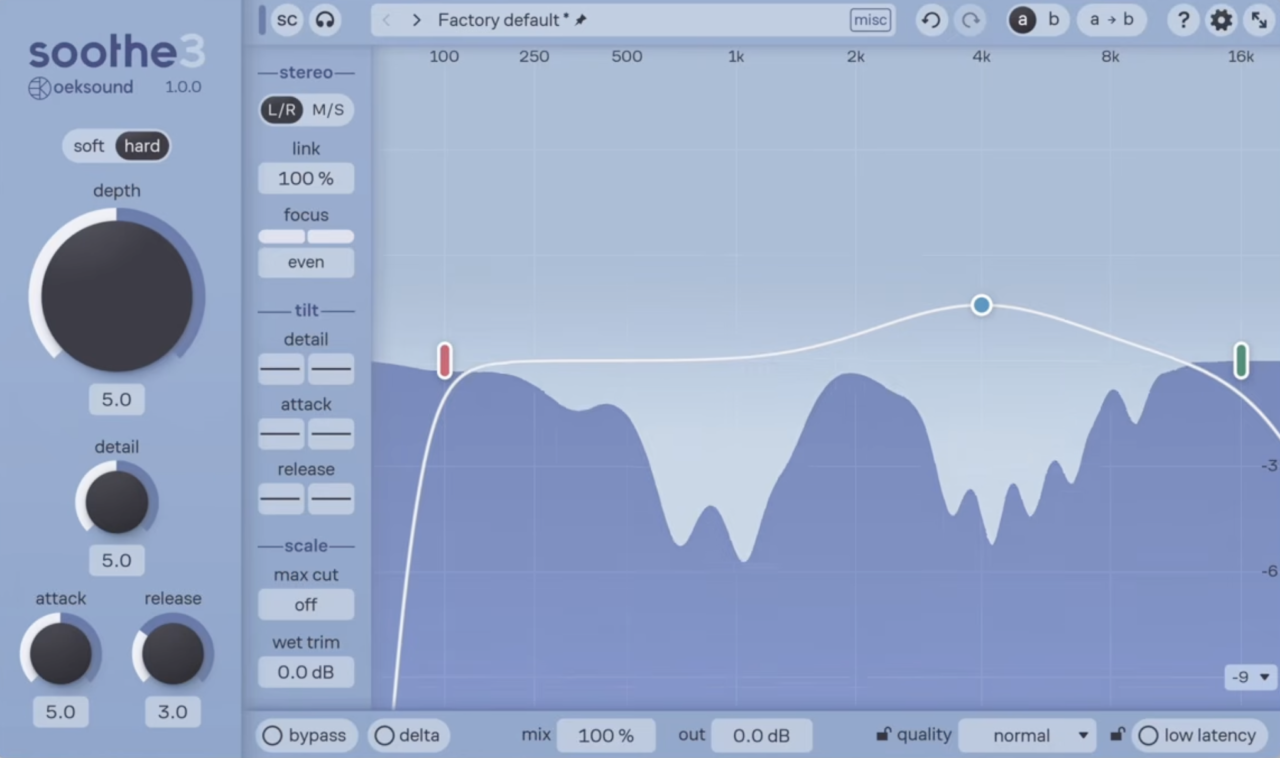Undo the last change
This screenshot has height=758, width=1280.
click(x=931, y=20)
